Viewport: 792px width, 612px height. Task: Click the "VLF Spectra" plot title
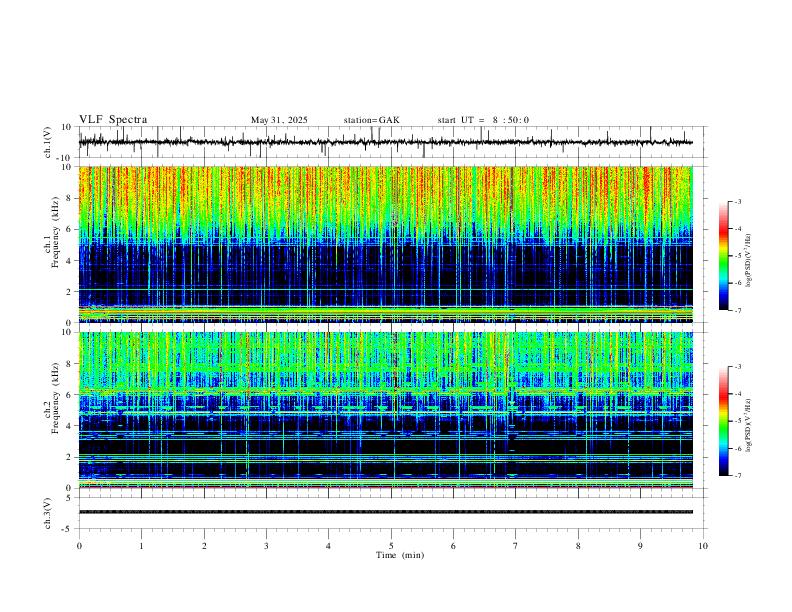[113, 120]
